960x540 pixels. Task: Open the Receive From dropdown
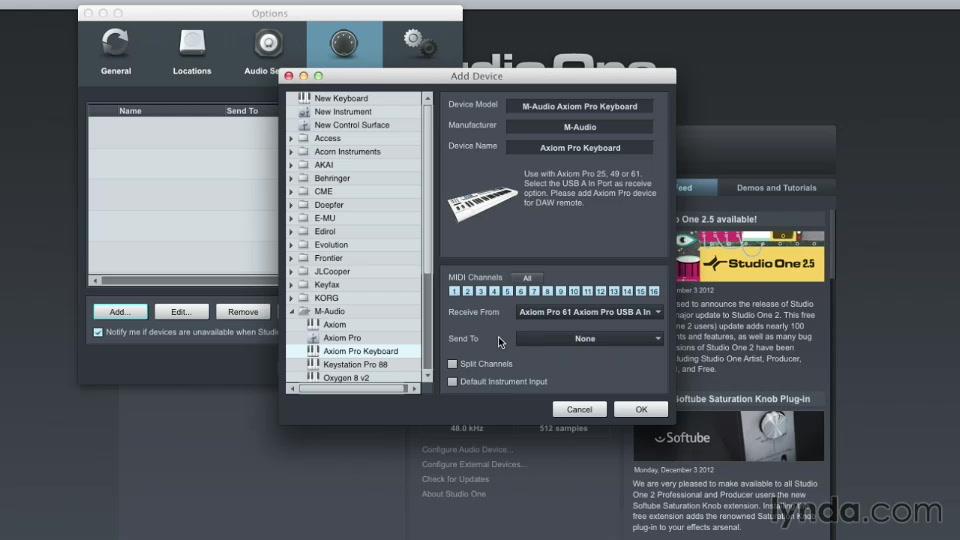point(589,312)
